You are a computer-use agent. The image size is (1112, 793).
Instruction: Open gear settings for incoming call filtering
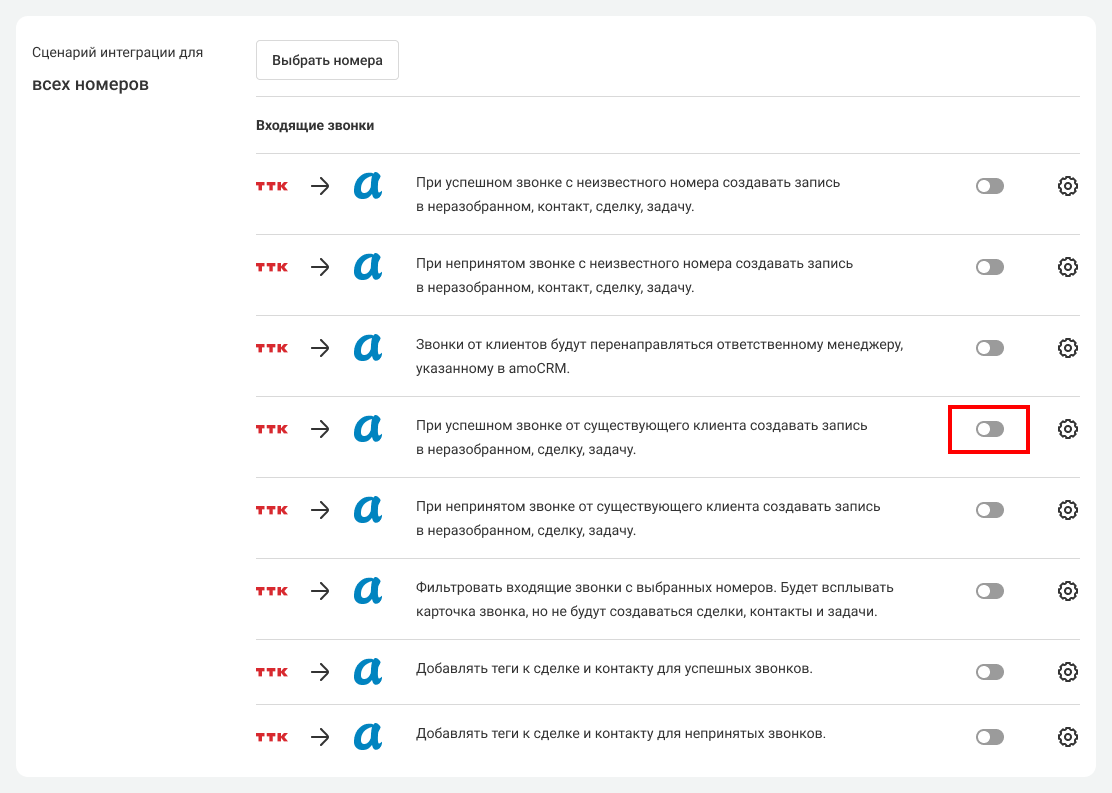click(1067, 591)
